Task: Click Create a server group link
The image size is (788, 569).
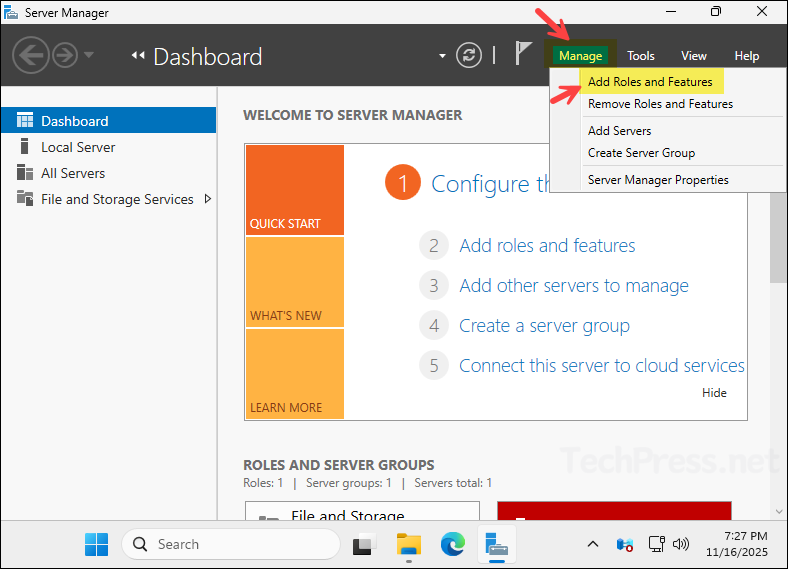Action: pyautogui.click(x=544, y=326)
